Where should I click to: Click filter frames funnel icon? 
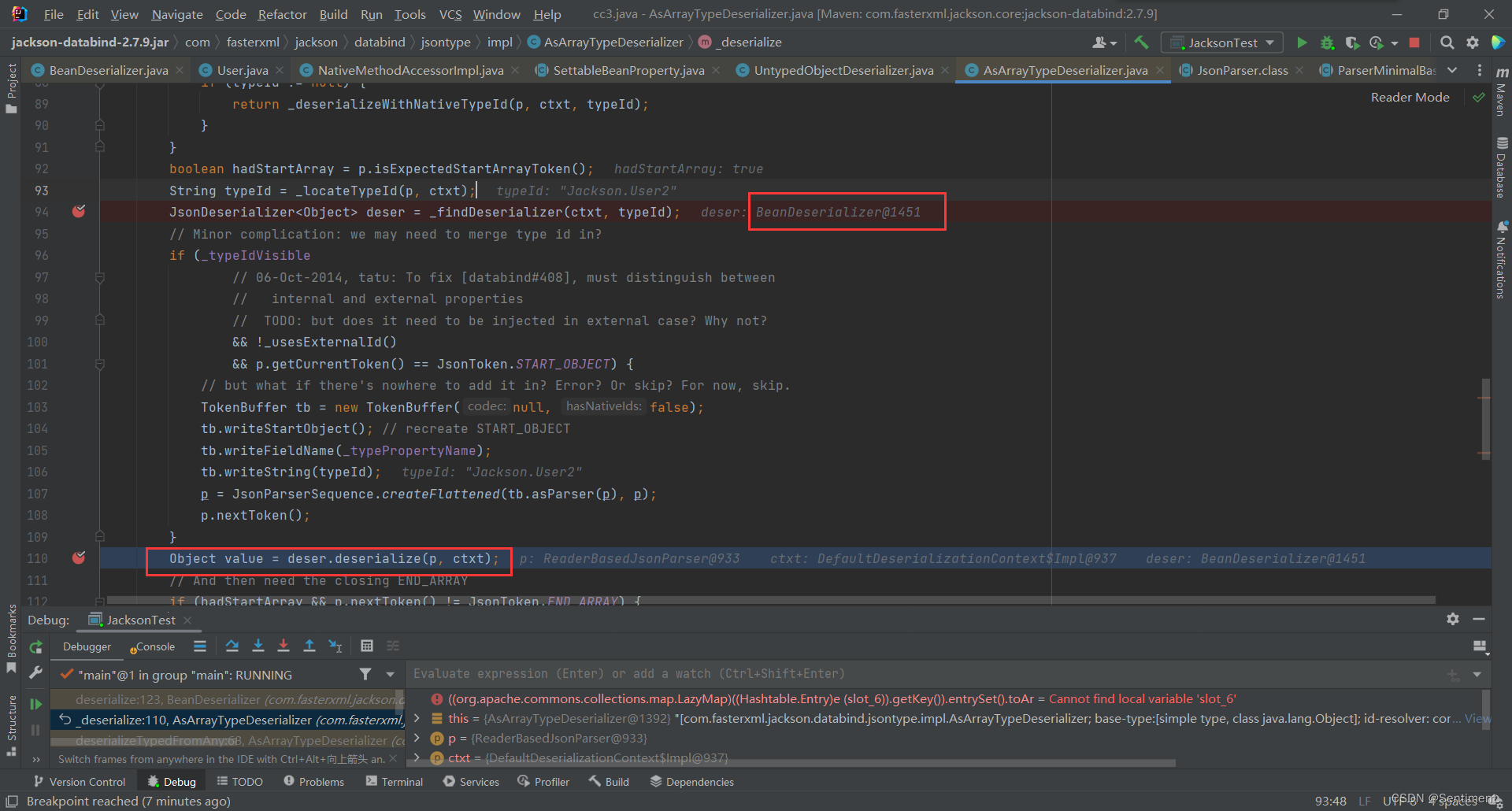pyautogui.click(x=365, y=674)
